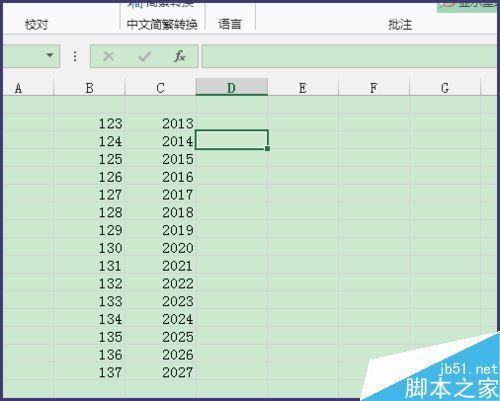
Task: Select column B header
Action: 89,88
